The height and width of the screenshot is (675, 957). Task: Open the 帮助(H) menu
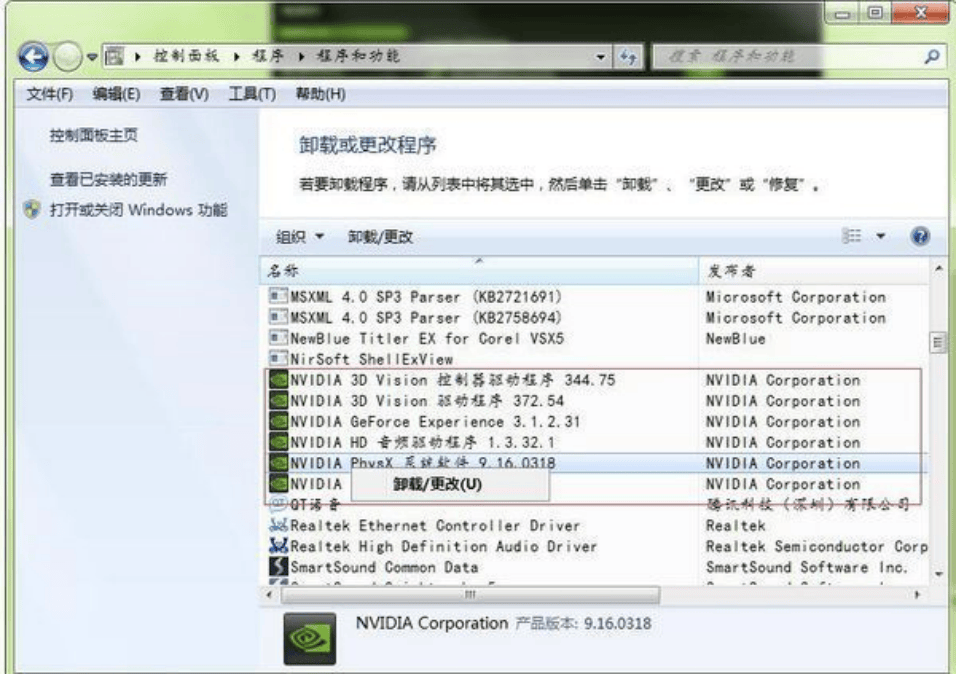[x=320, y=94]
